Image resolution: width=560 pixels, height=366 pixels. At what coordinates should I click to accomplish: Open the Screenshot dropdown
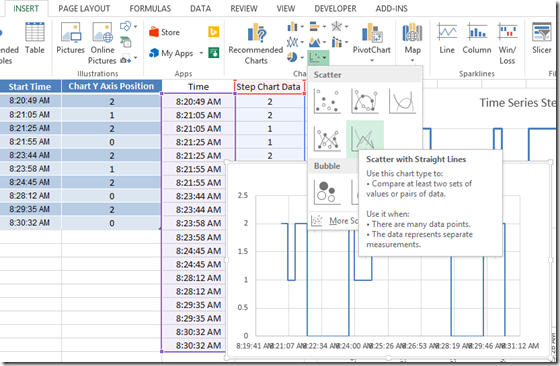click(x=129, y=59)
